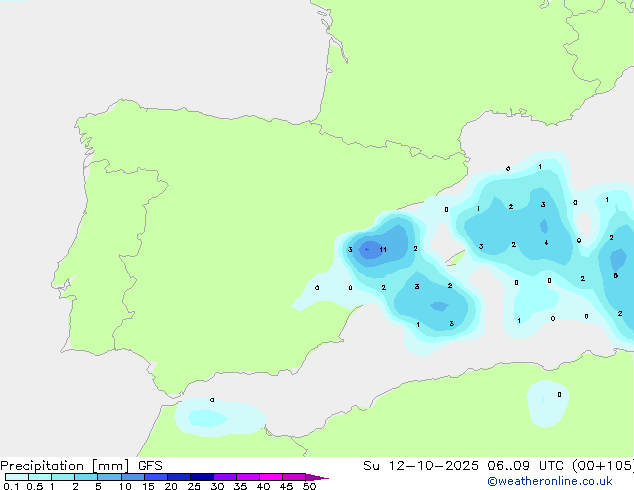Choose the 25–30 mm dark blue swatch
The height and width of the screenshot is (490, 634).
[x=202, y=477]
